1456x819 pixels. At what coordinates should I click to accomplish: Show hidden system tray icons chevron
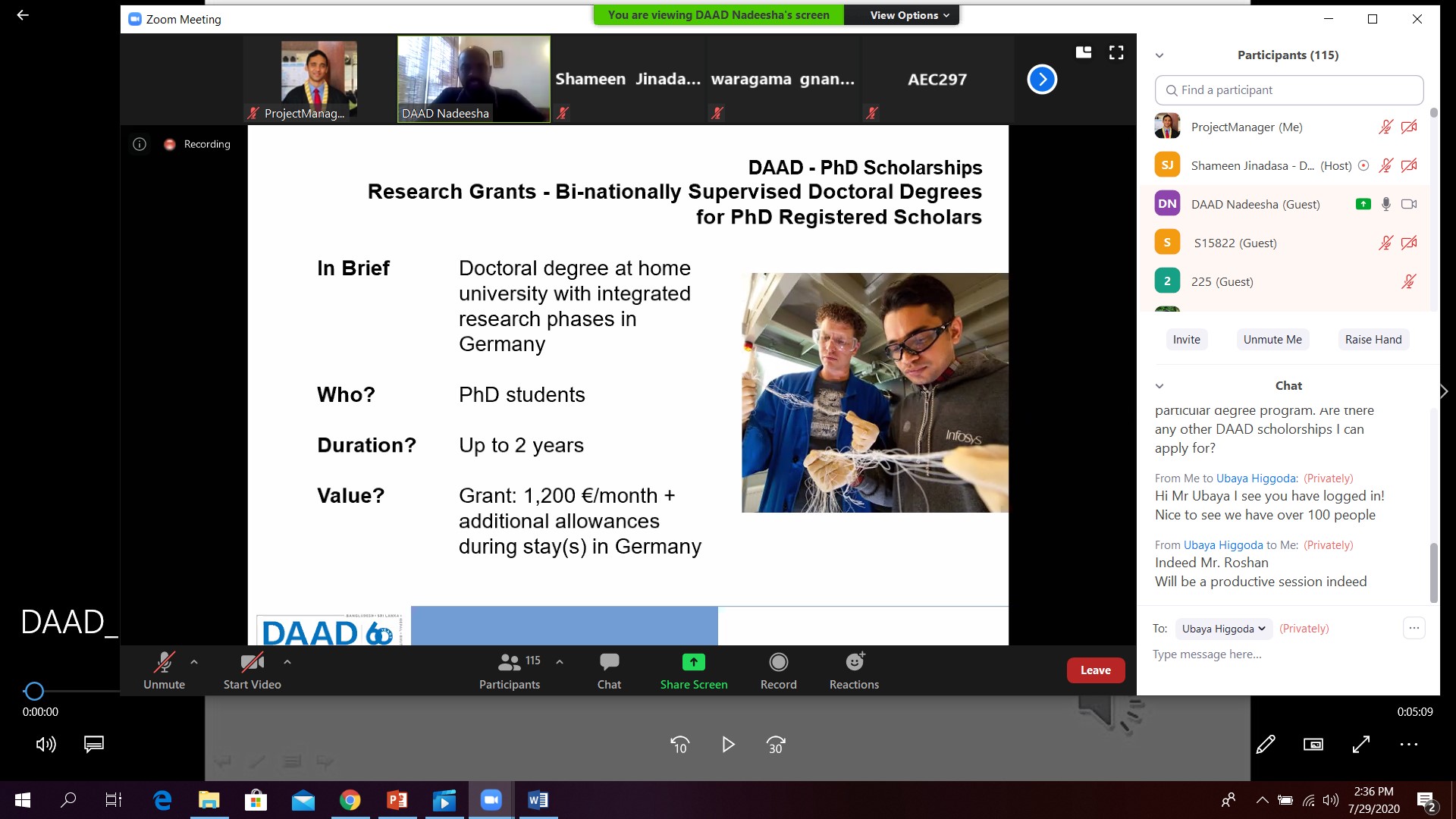click(x=1262, y=800)
